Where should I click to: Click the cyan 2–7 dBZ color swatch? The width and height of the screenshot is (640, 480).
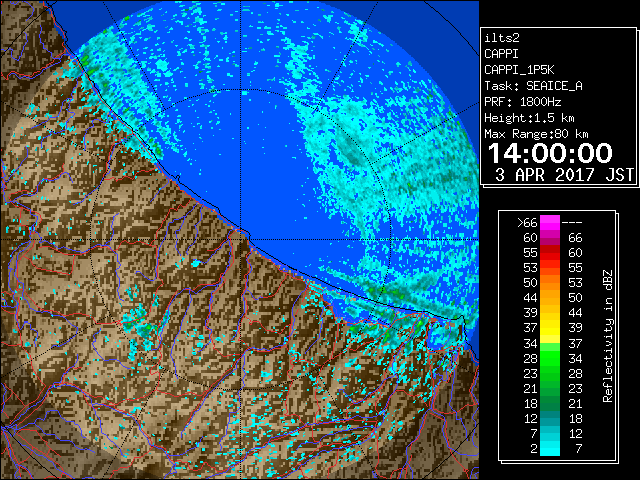tap(550, 448)
